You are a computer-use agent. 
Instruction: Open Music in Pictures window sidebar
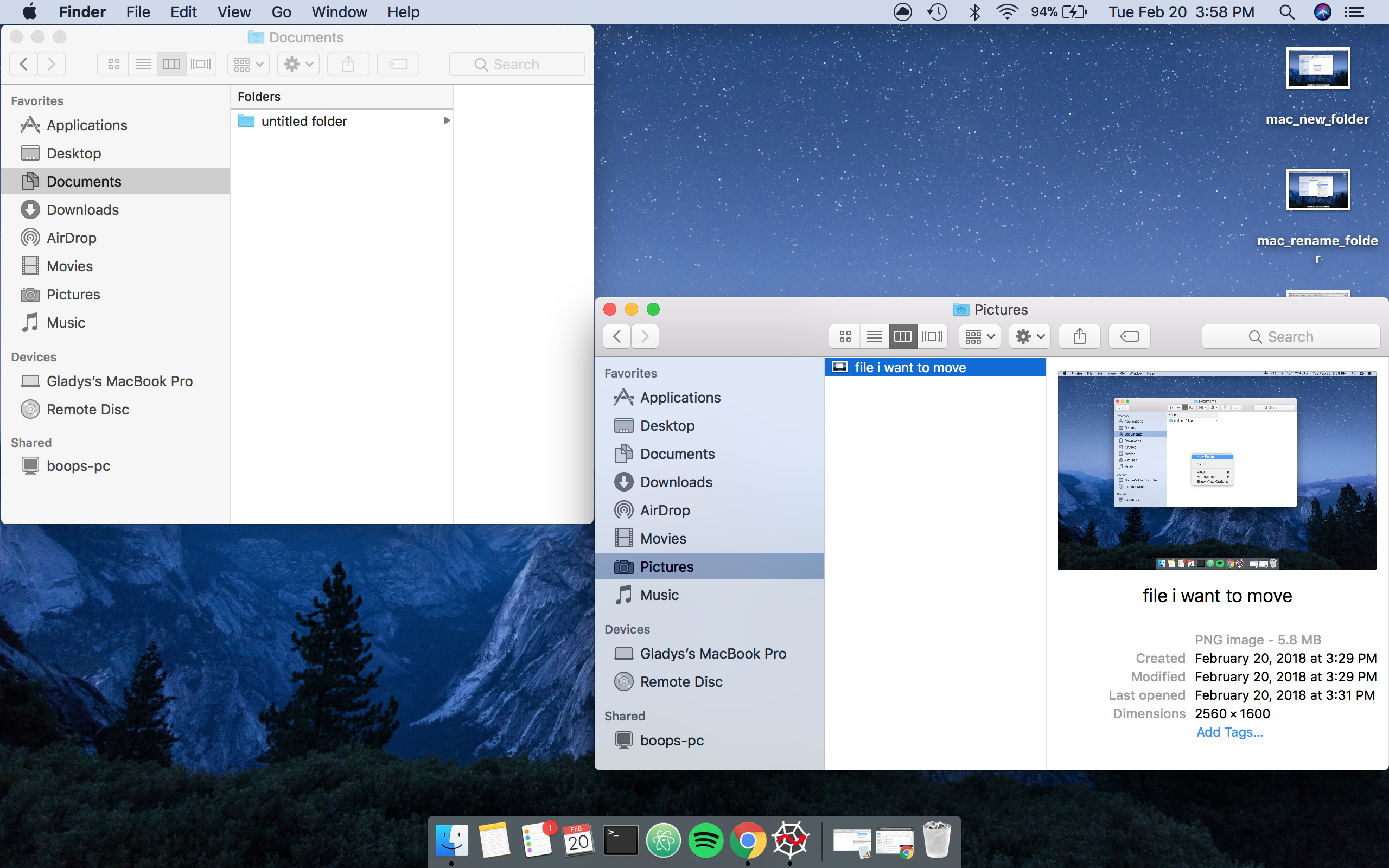point(710,595)
